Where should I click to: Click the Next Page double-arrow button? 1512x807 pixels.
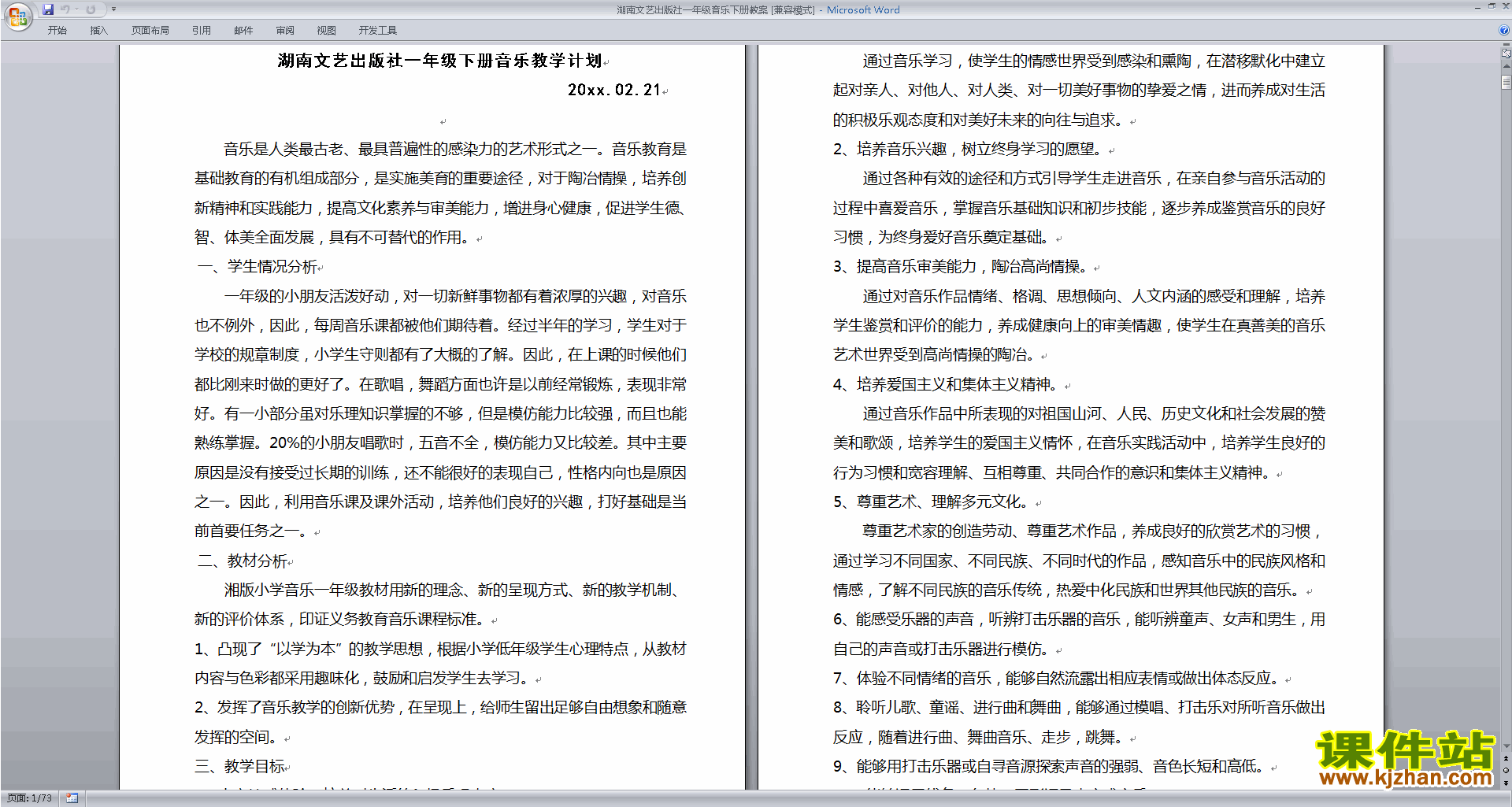[1506, 783]
